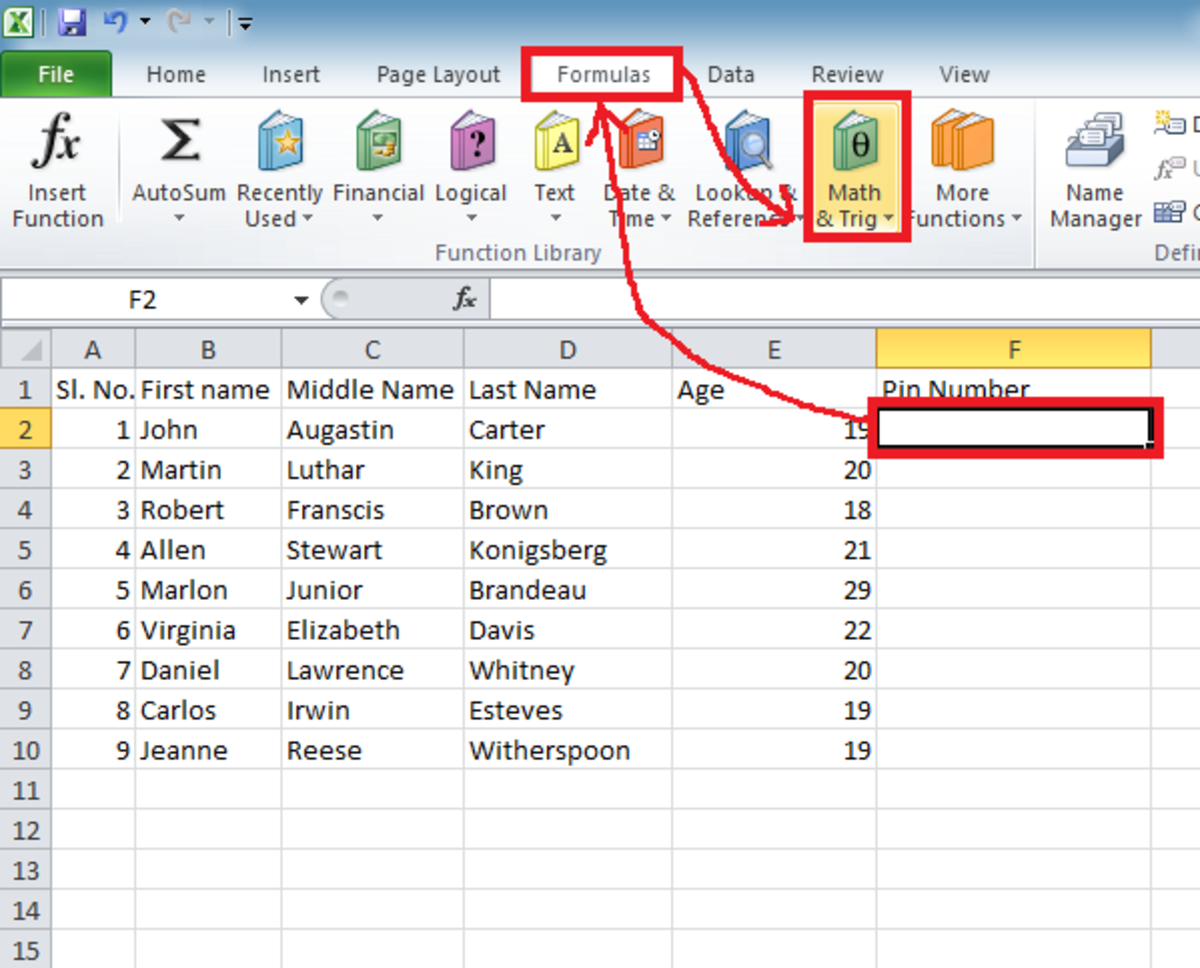Viewport: 1200px width, 968px height.
Task: Open the Logical functions book icon
Action: coord(471,143)
